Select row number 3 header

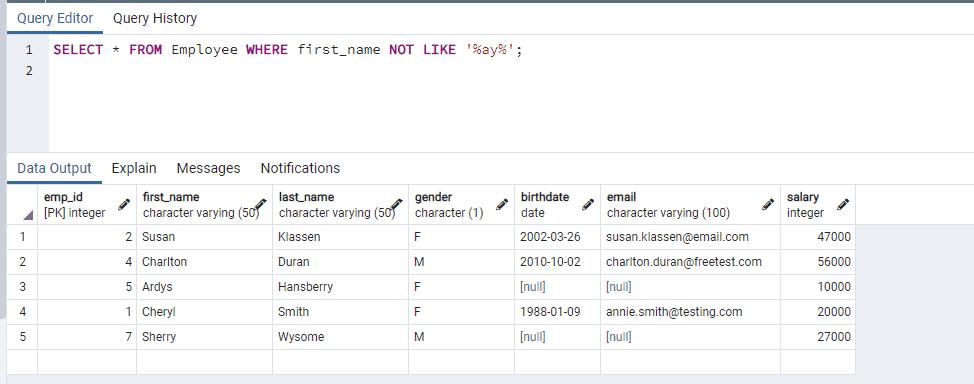click(22, 287)
